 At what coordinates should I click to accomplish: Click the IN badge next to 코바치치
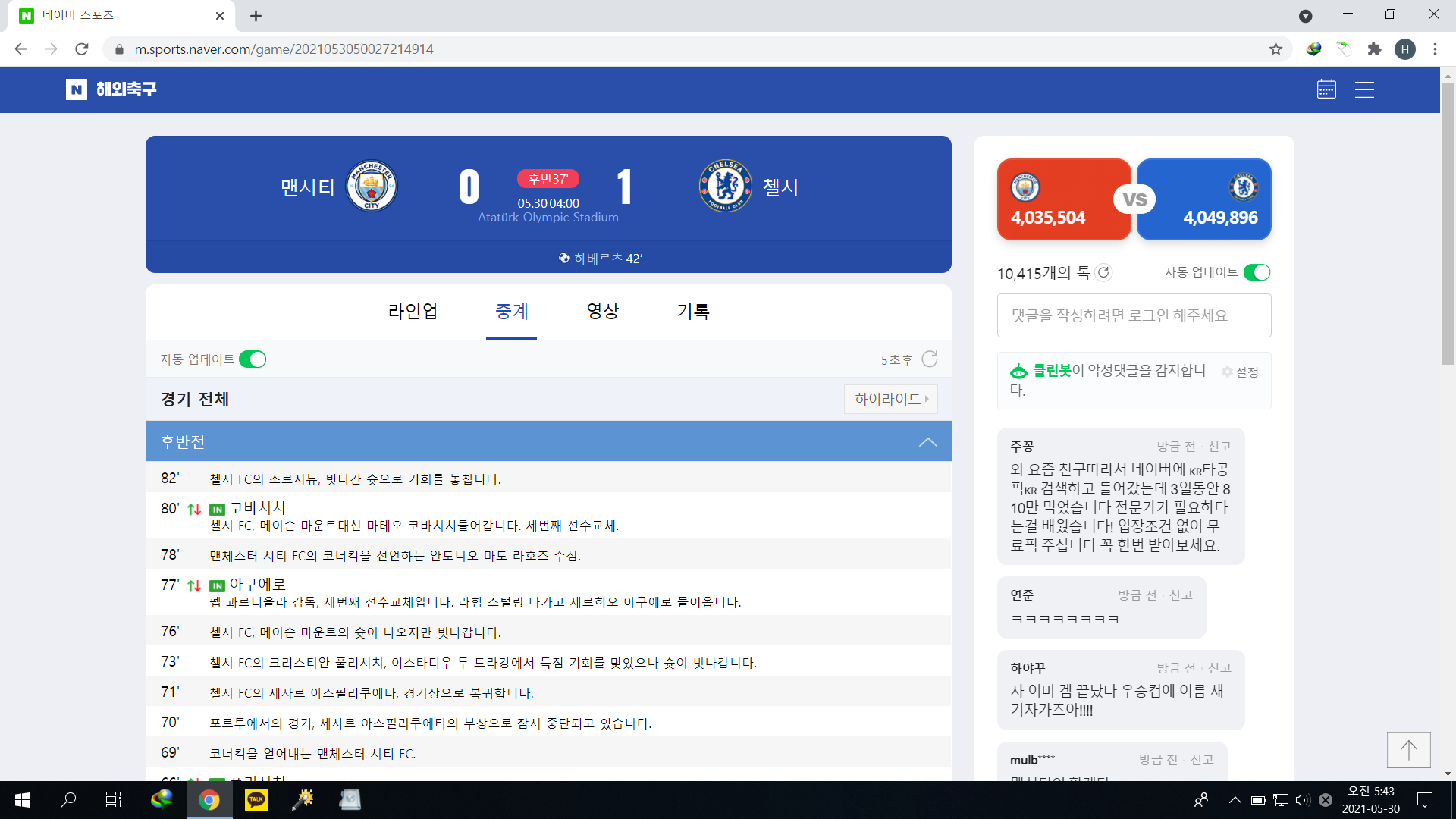(x=217, y=510)
